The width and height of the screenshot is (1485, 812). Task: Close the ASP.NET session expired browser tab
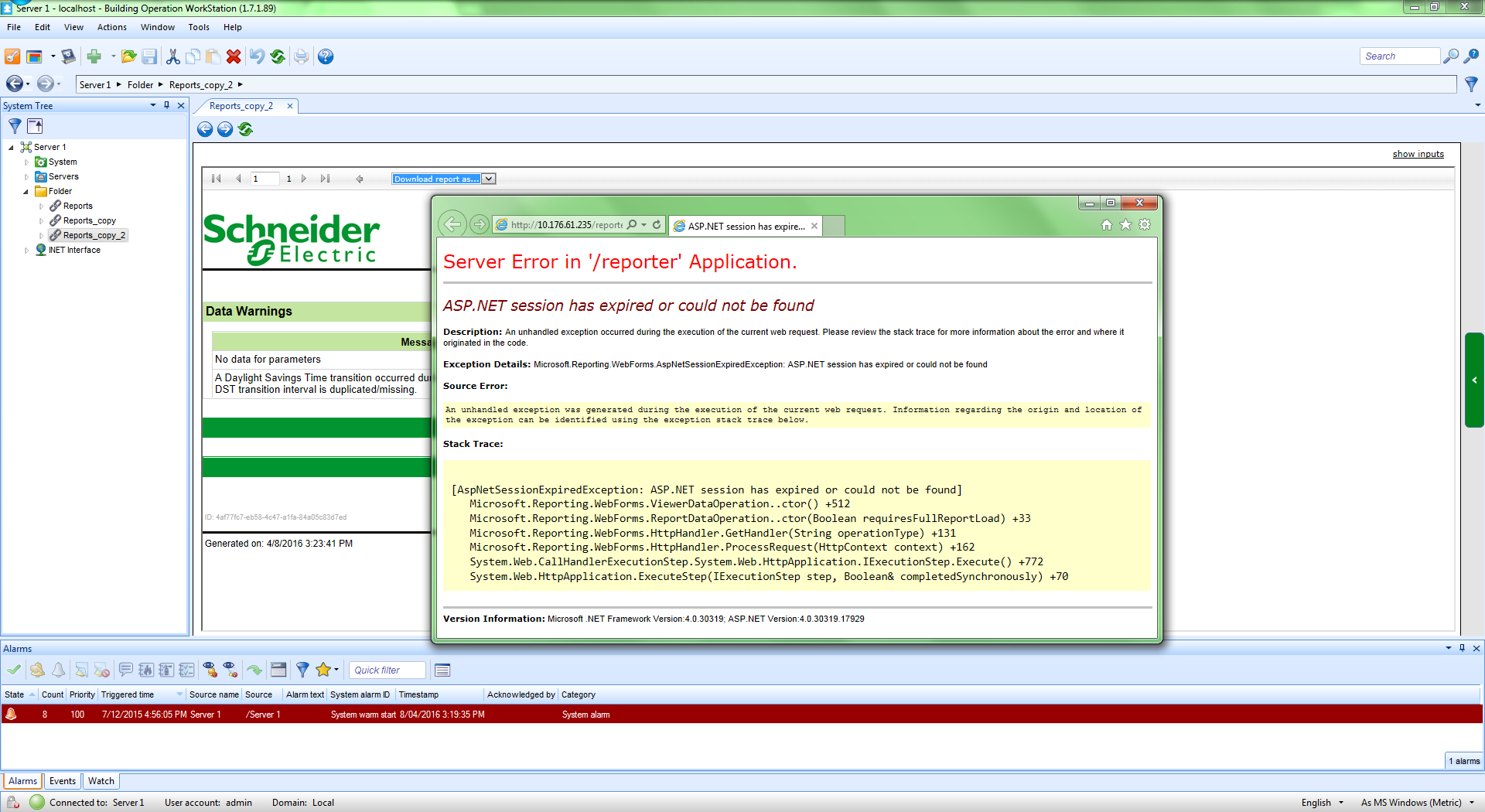click(x=814, y=226)
